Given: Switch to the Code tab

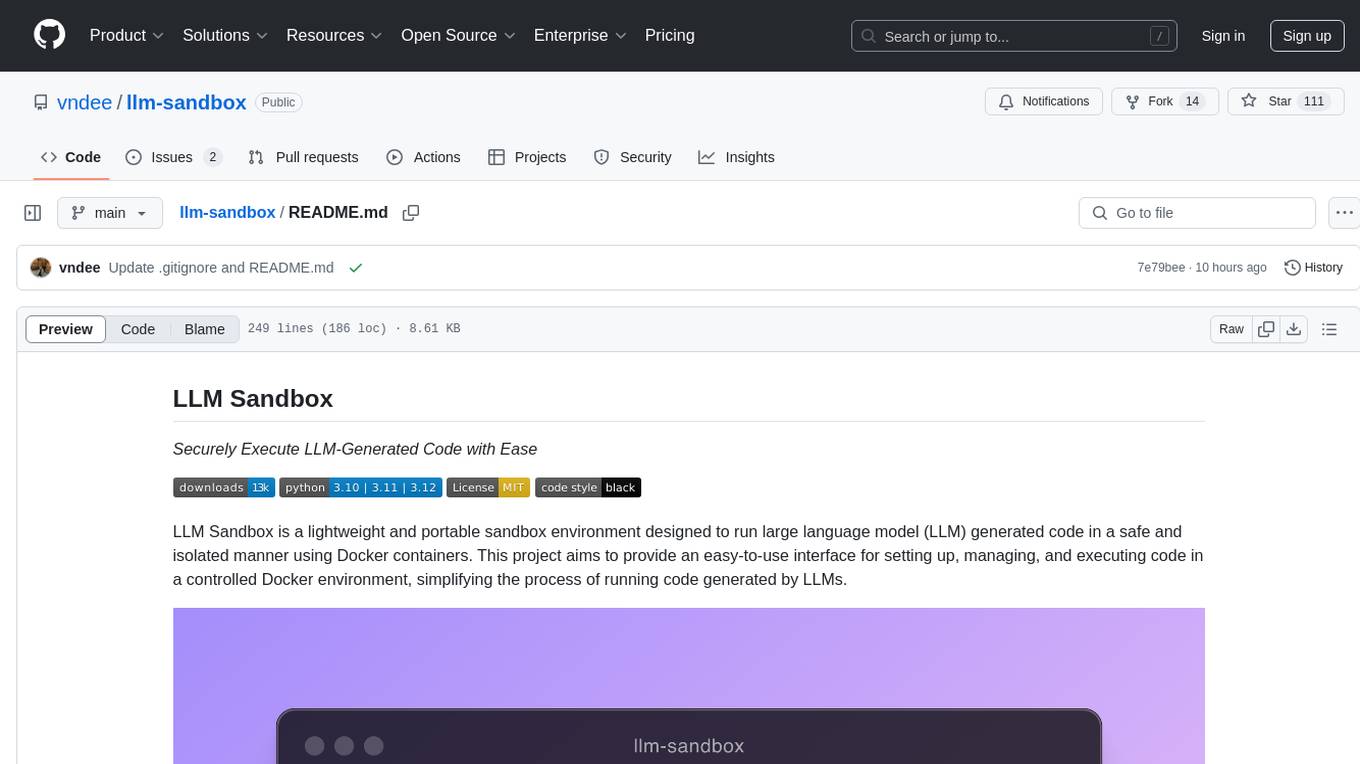Looking at the screenshot, I should pos(71,157).
